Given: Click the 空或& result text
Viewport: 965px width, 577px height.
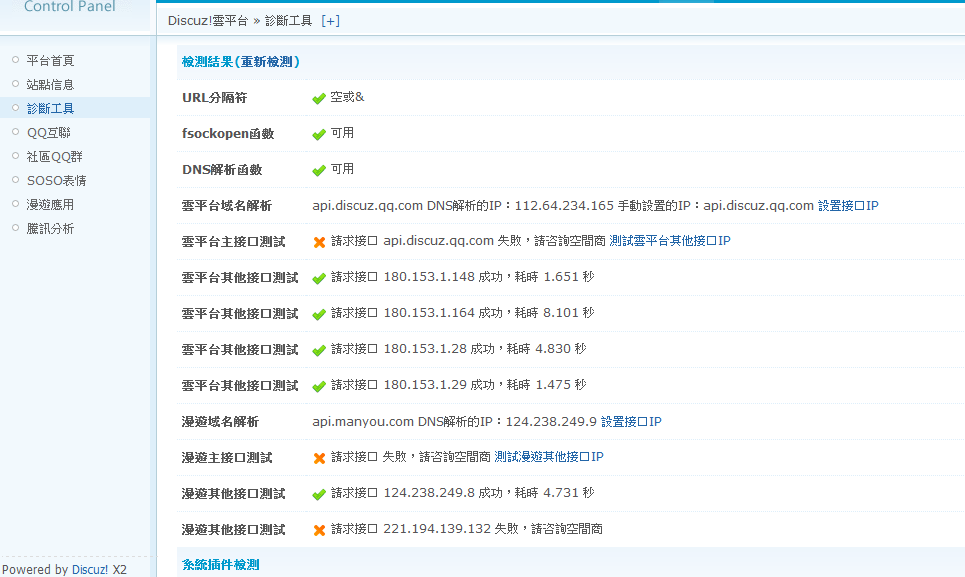Looking at the screenshot, I should click(347, 97).
